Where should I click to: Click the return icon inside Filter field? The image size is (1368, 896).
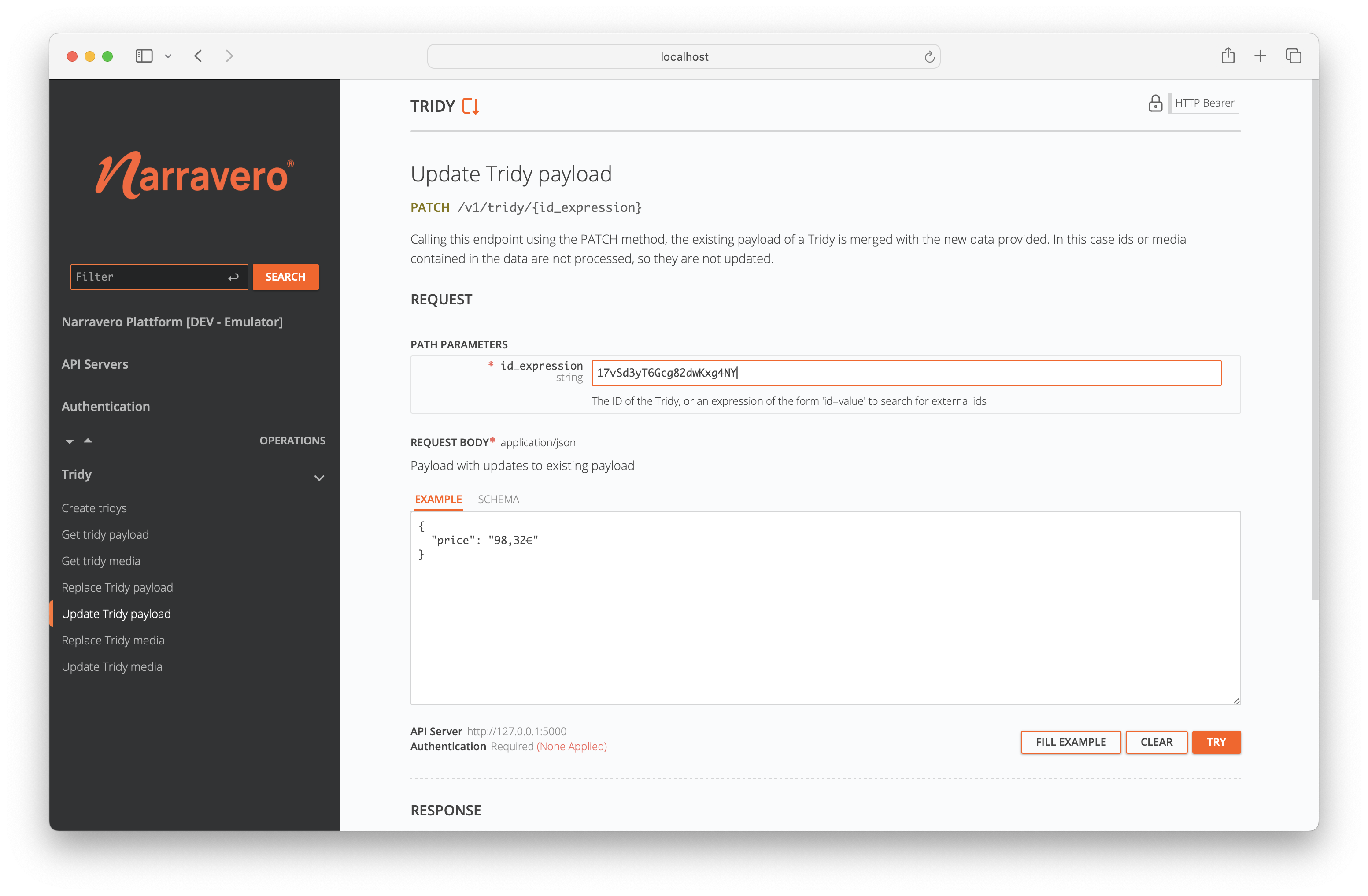[x=233, y=277]
